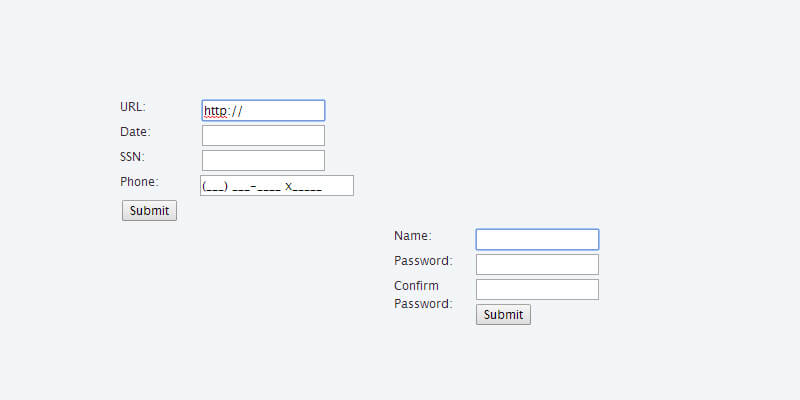Click the Password: label beside second field
The image size is (800, 400).
(x=423, y=261)
